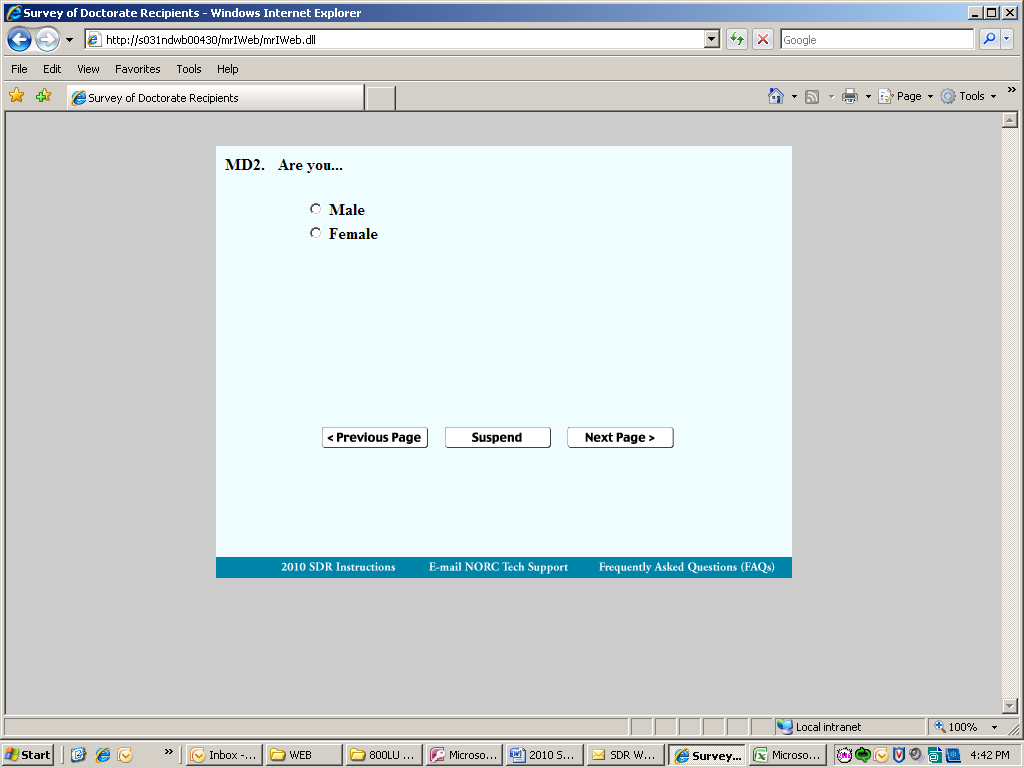Select the Female radio button

(315, 233)
